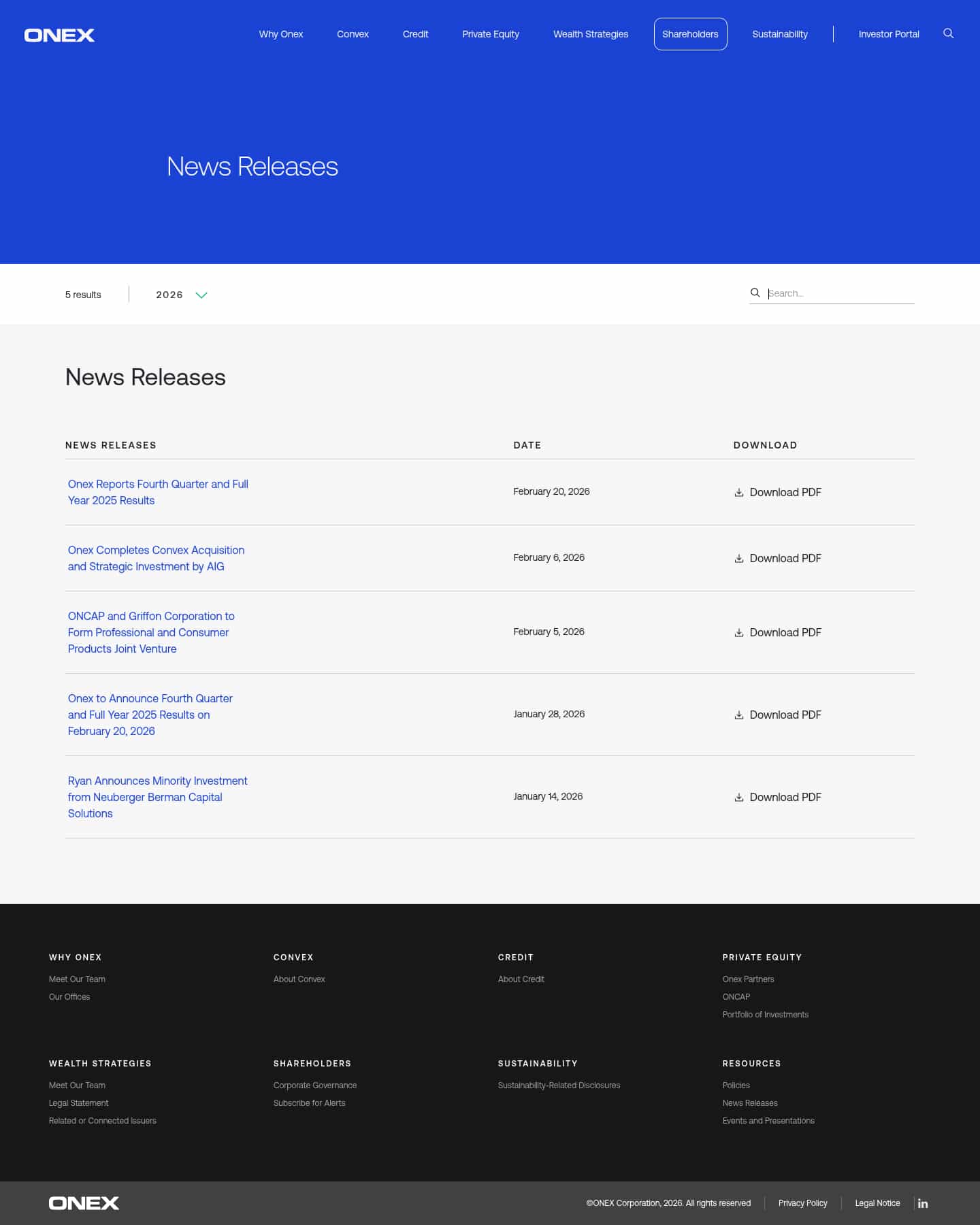Open the header search magnifier icon

(x=948, y=33)
